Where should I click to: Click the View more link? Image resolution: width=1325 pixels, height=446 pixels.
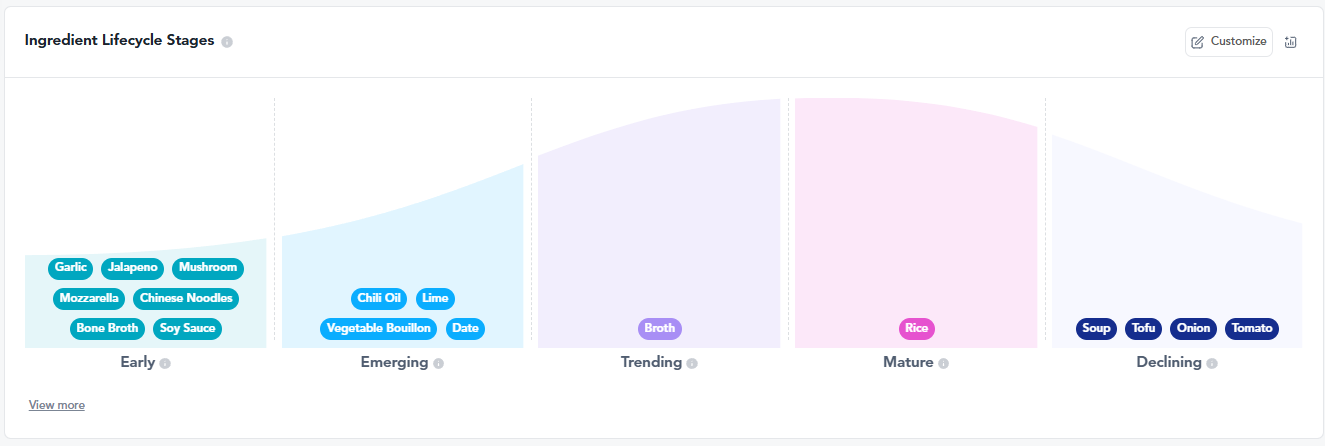pyautogui.click(x=57, y=405)
